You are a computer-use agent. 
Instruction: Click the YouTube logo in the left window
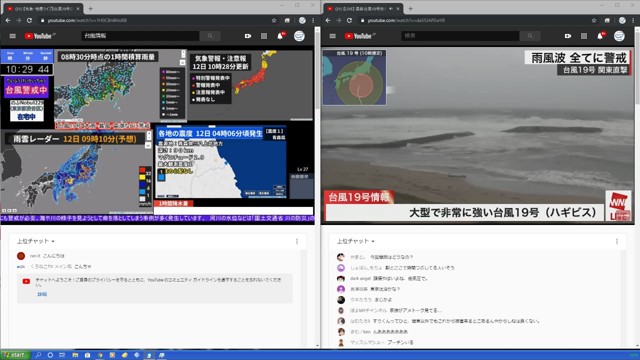pos(40,36)
